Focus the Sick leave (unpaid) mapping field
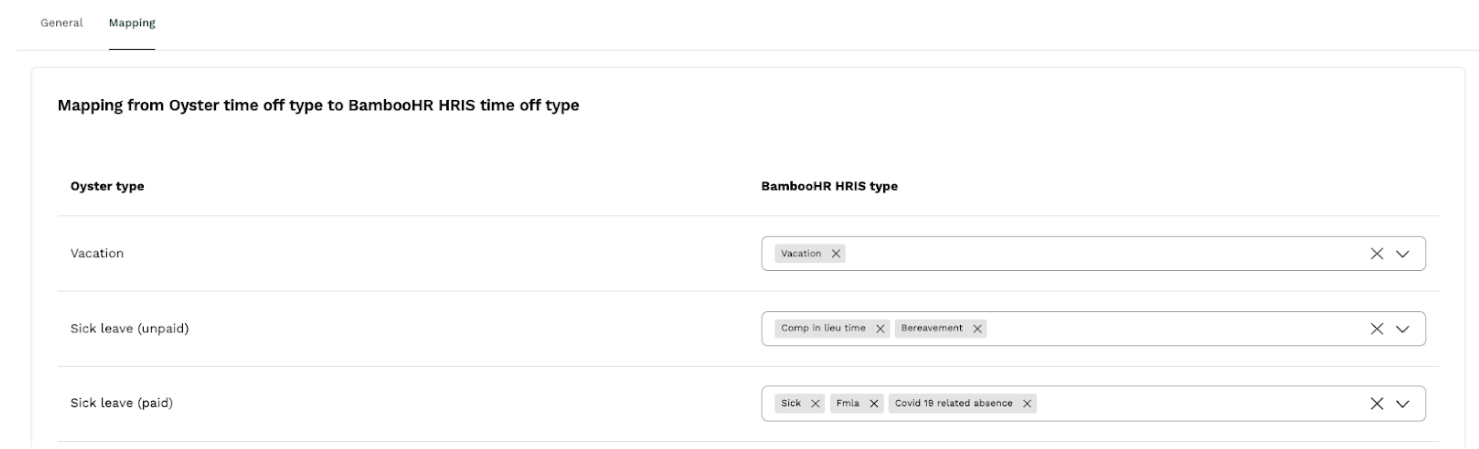 tap(1093, 329)
